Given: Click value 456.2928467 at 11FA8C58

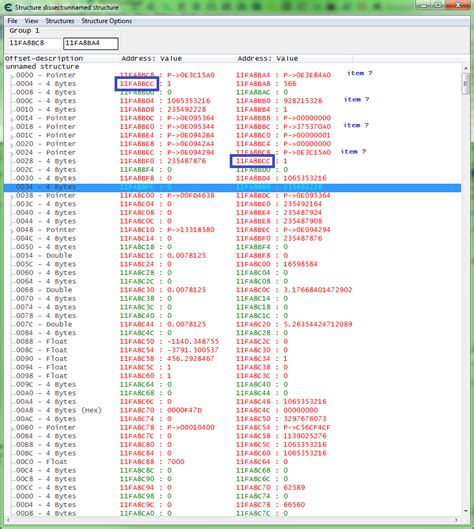Looking at the screenshot, I should coord(191,359).
